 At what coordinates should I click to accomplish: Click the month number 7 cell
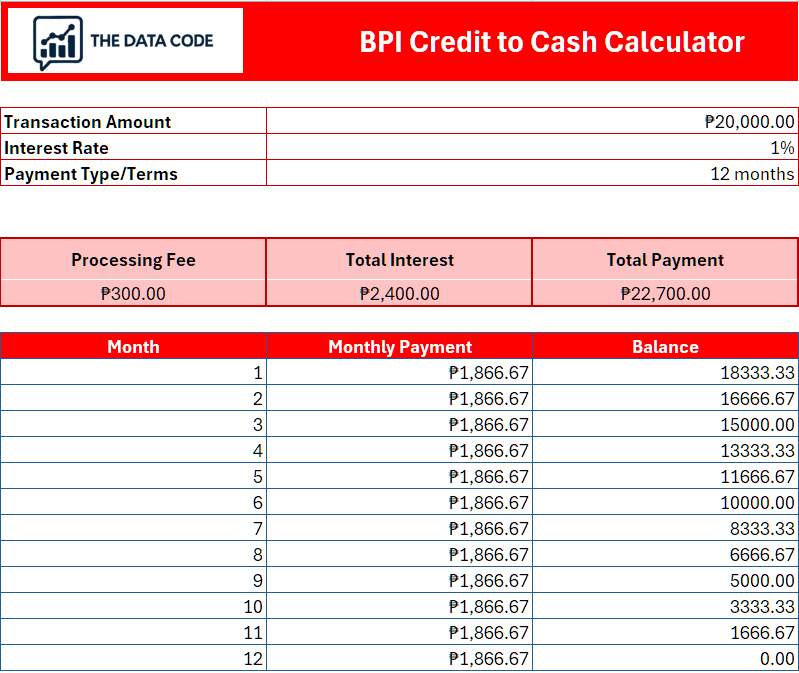click(133, 529)
